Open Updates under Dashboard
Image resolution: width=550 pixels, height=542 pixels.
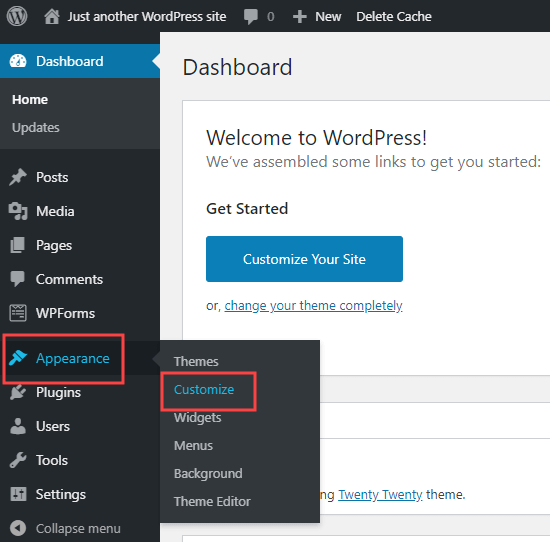tap(36, 128)
